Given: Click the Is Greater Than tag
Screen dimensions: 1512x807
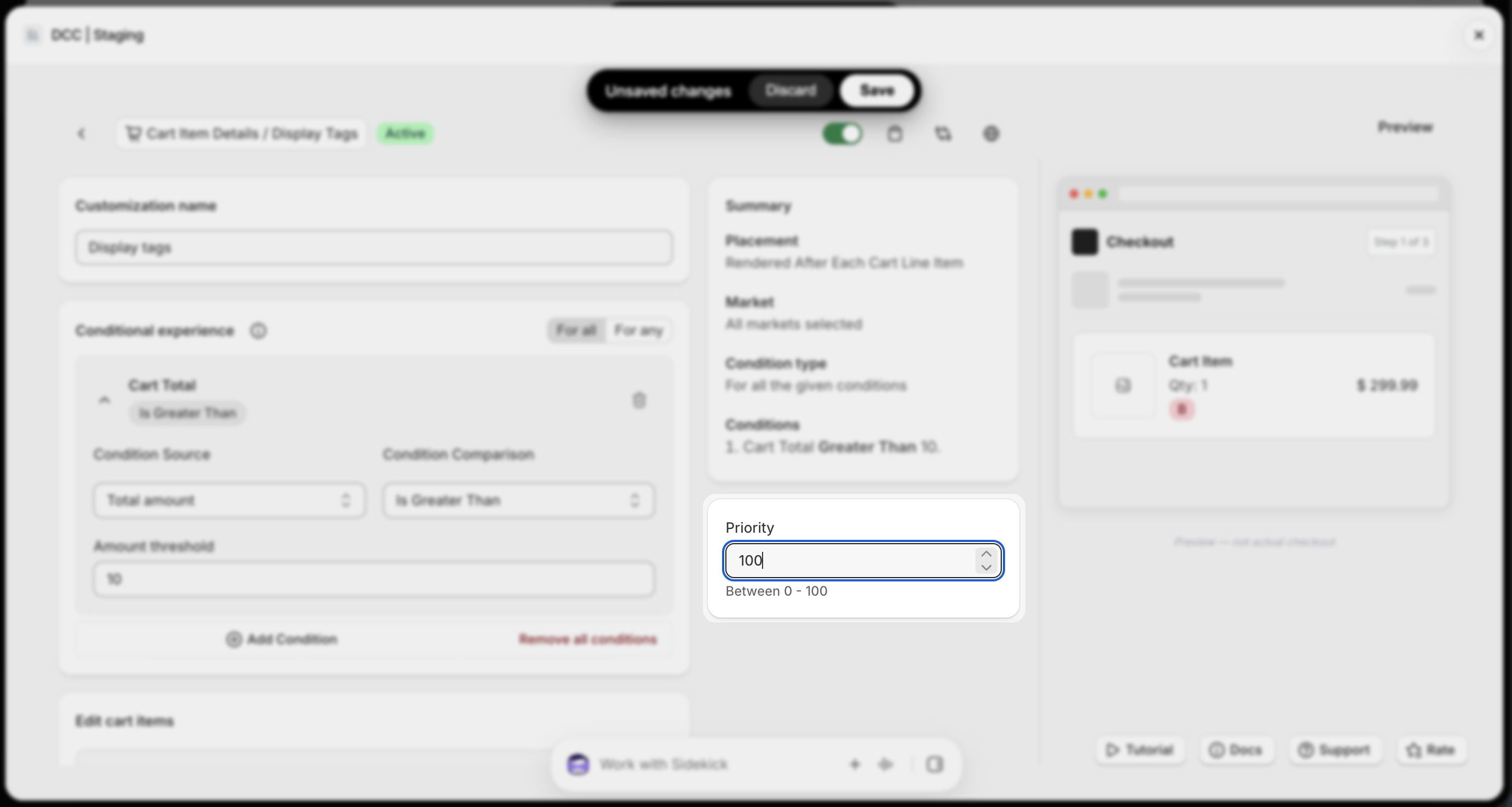Looking at the screenshot, I should tap(187, 413).
